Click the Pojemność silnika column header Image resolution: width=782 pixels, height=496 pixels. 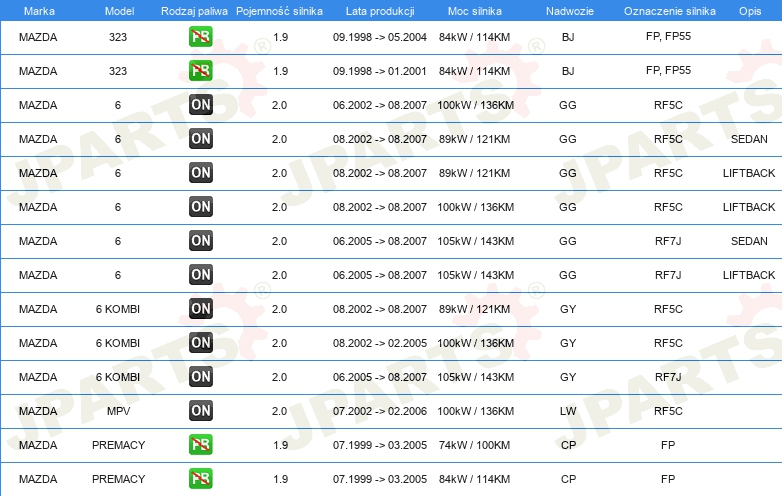point(279,11)
